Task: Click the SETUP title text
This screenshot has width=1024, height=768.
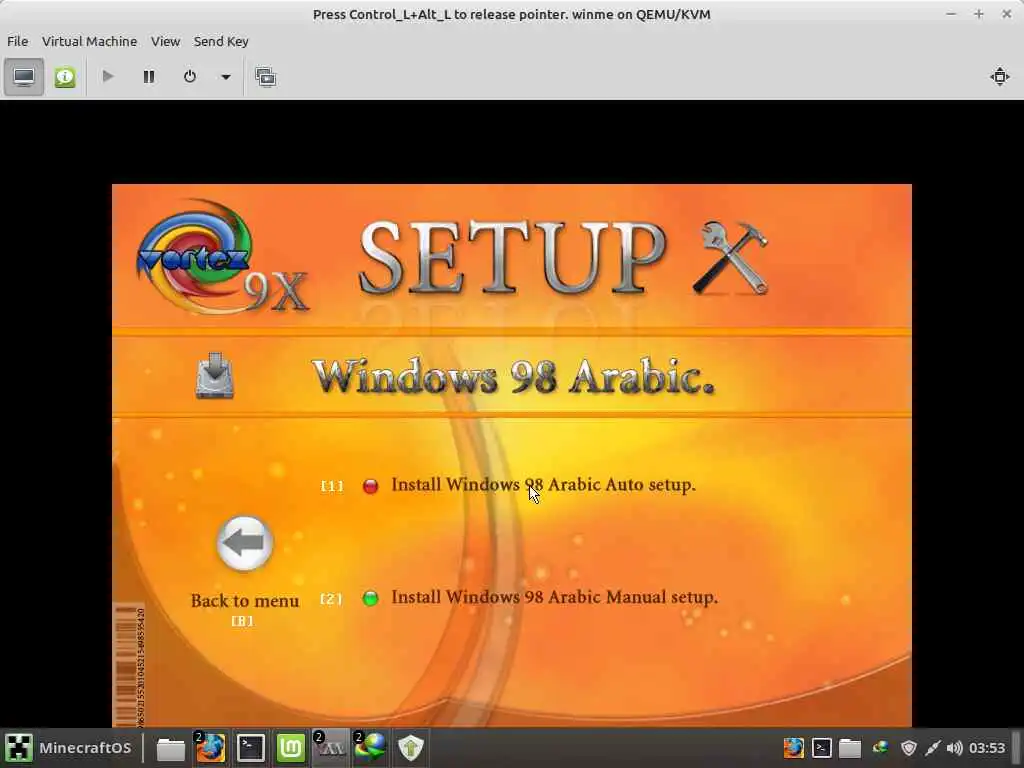Action: coord(513,258)
